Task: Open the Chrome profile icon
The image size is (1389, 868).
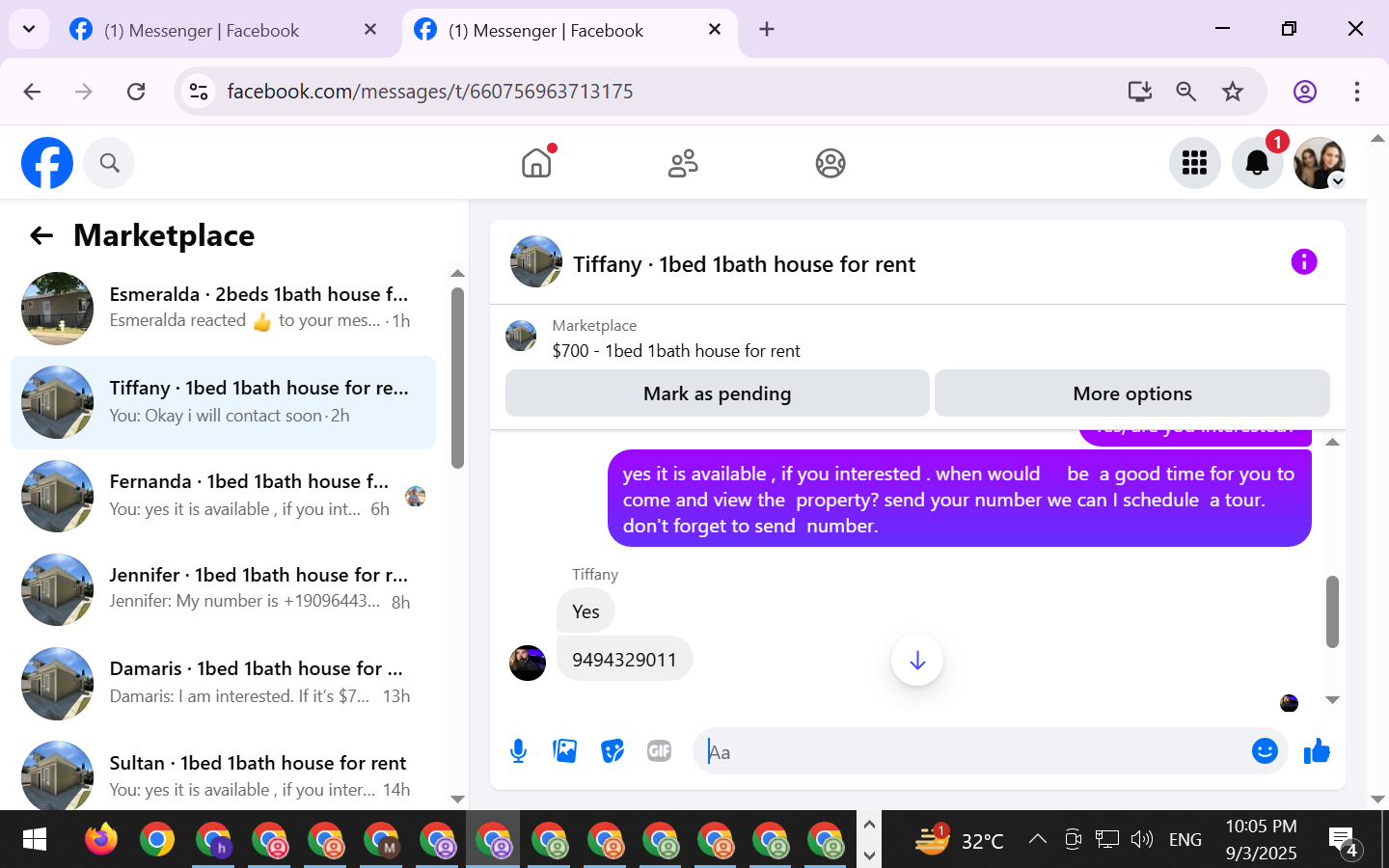Action: pyautogui.click(x=1305, y=92)
